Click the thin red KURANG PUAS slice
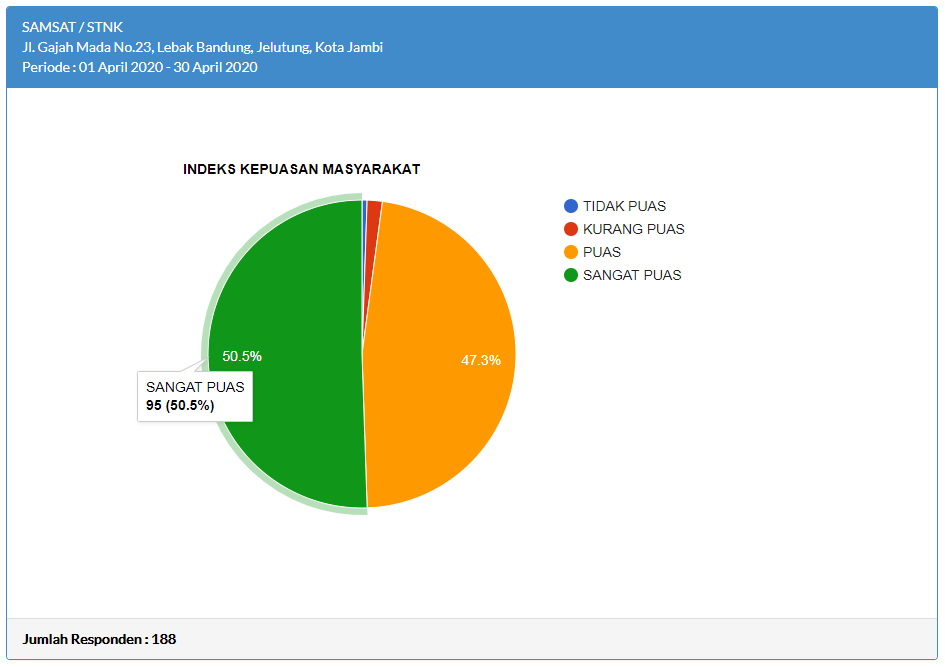The height and width of the screenshot is (667, 945). pyautogui.click(x=372, y=215)
